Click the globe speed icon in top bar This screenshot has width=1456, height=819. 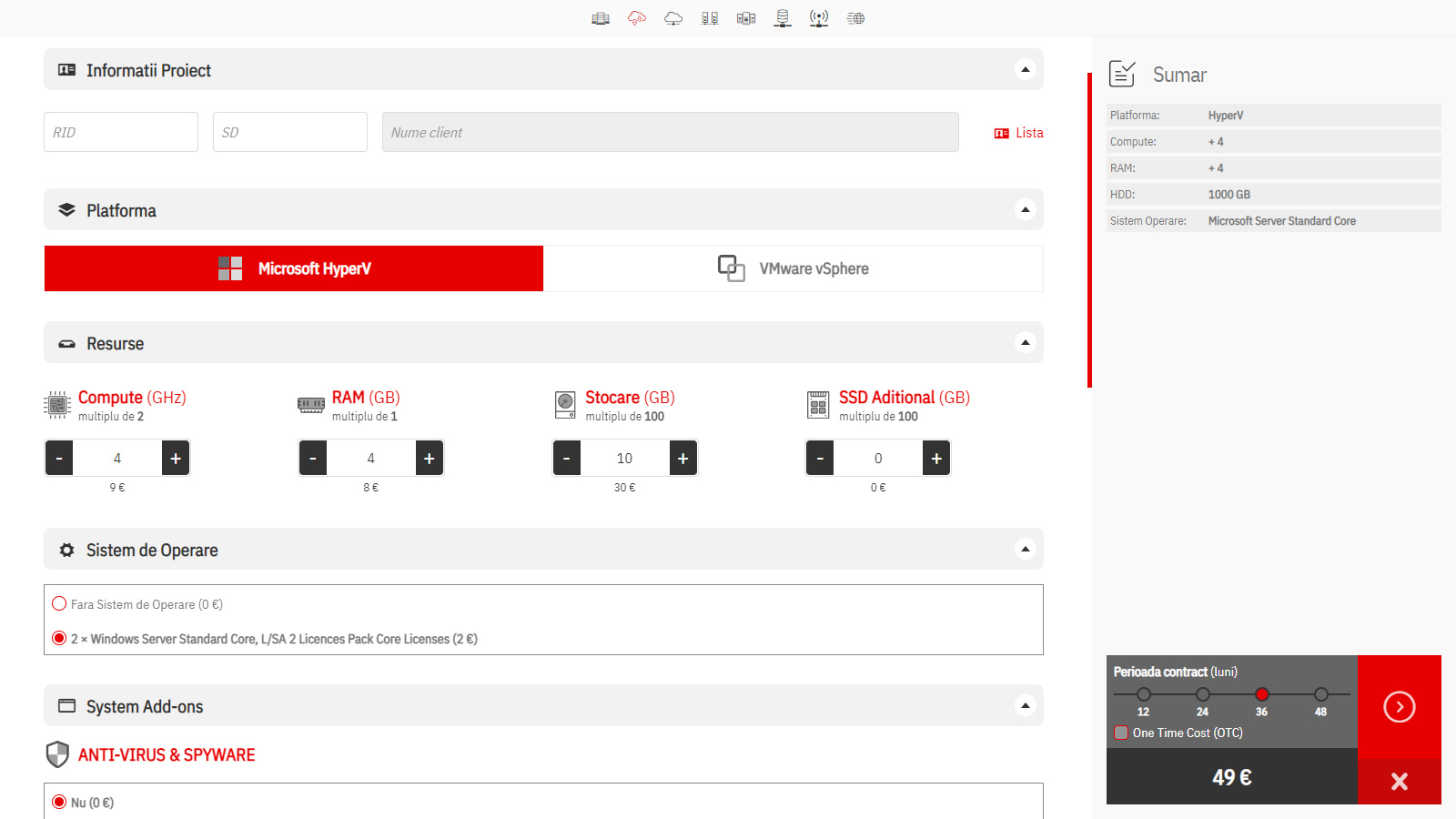pos(855,18)
